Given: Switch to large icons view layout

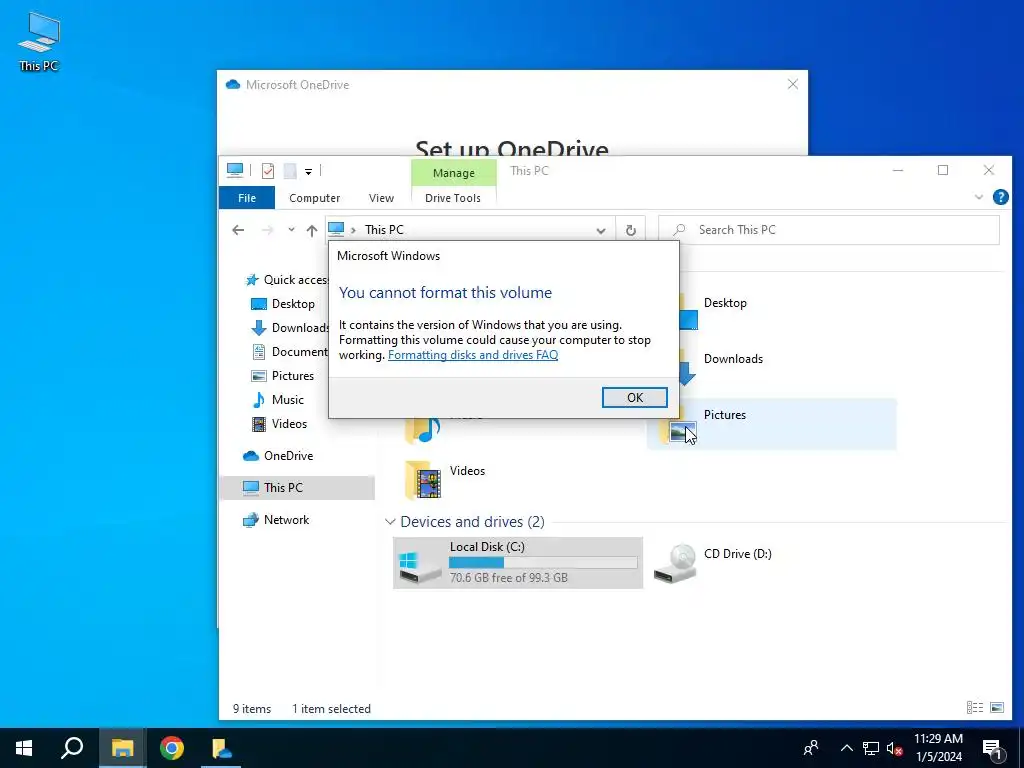Looking at the screenshot, I should click(997, 707).
